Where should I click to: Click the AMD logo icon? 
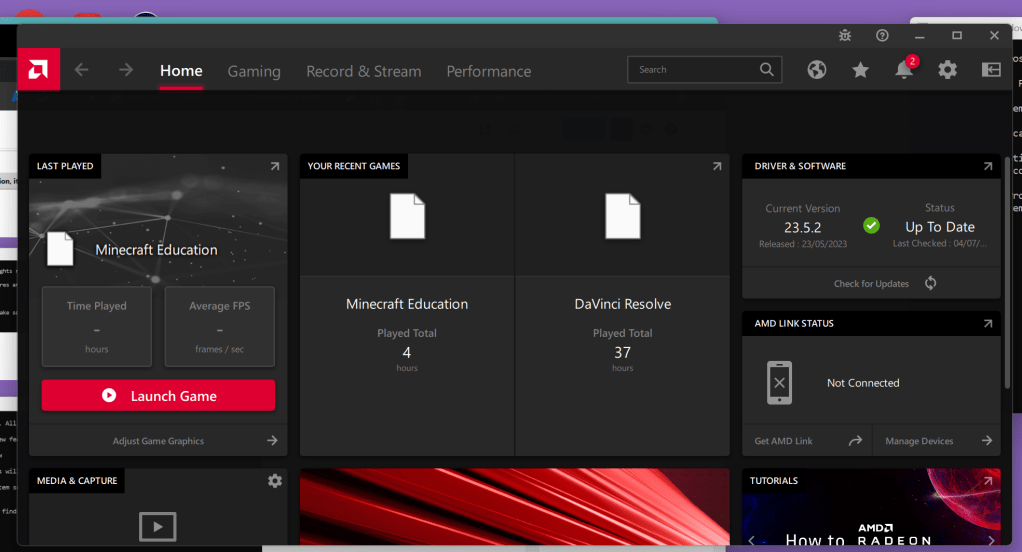click(38, 69)
